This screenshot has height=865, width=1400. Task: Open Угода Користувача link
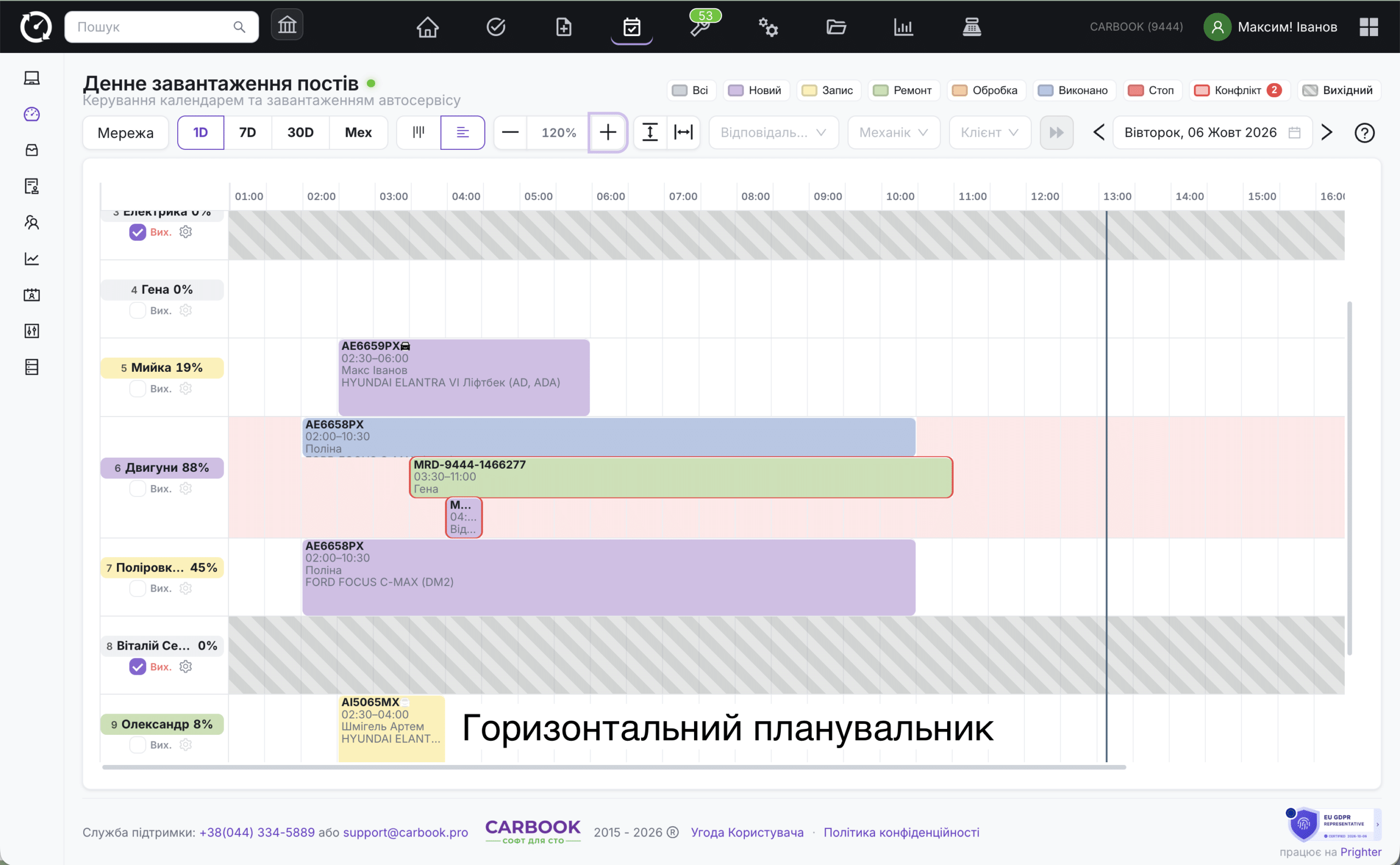[x=746, y=832]
